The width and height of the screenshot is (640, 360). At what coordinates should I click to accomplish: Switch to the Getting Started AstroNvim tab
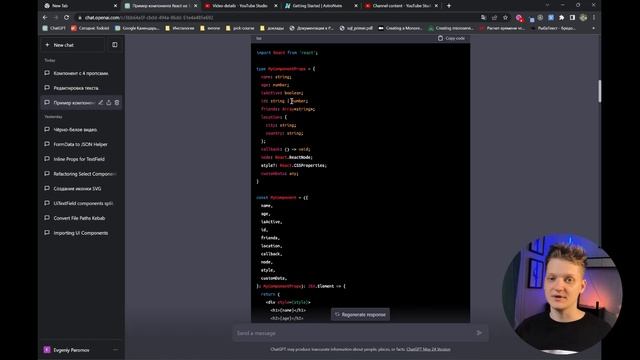tap(321, 6)
